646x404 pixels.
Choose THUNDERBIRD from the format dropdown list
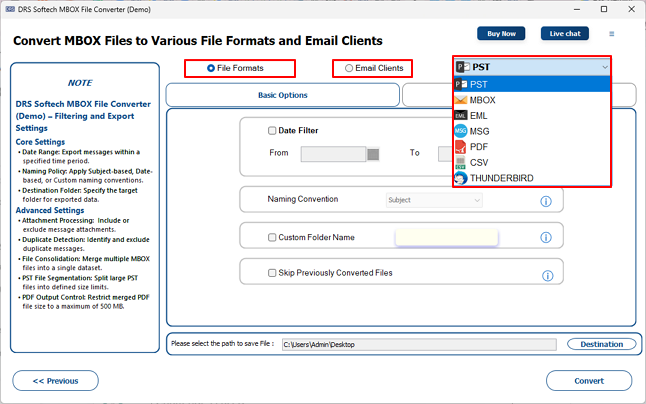[531, 178]
